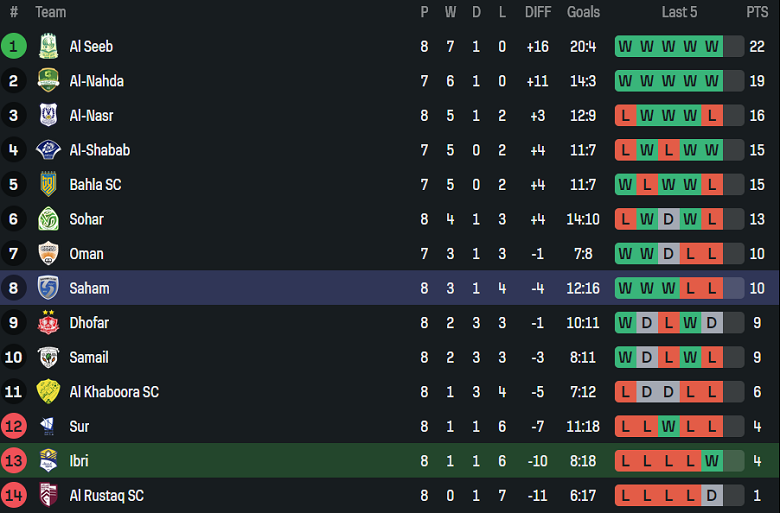Viewport: 780px width, 513px height.
Task: Select the Ibri team name
Action: tap(79, 461)
